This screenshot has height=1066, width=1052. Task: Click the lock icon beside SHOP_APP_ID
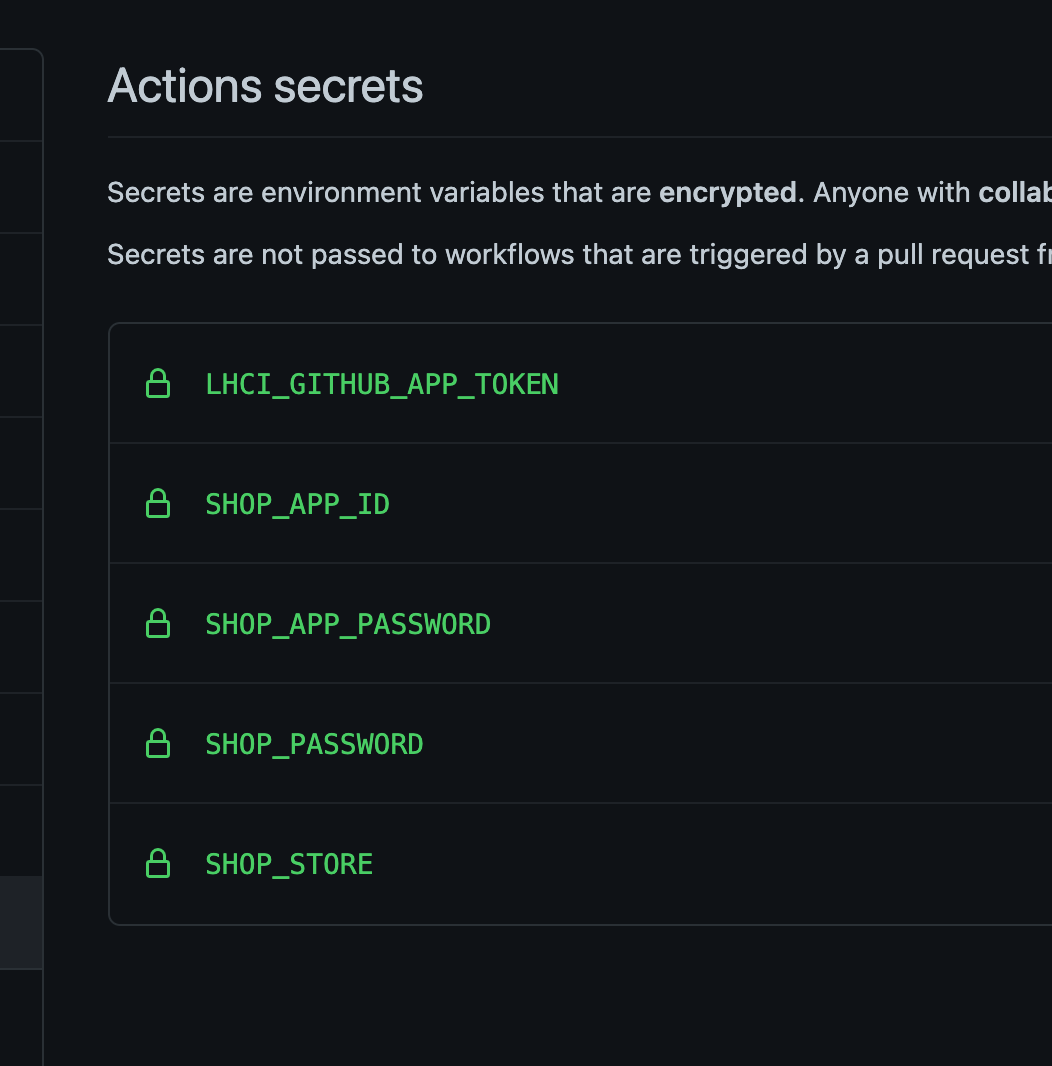pyautogui.click(x=158, y=503)
